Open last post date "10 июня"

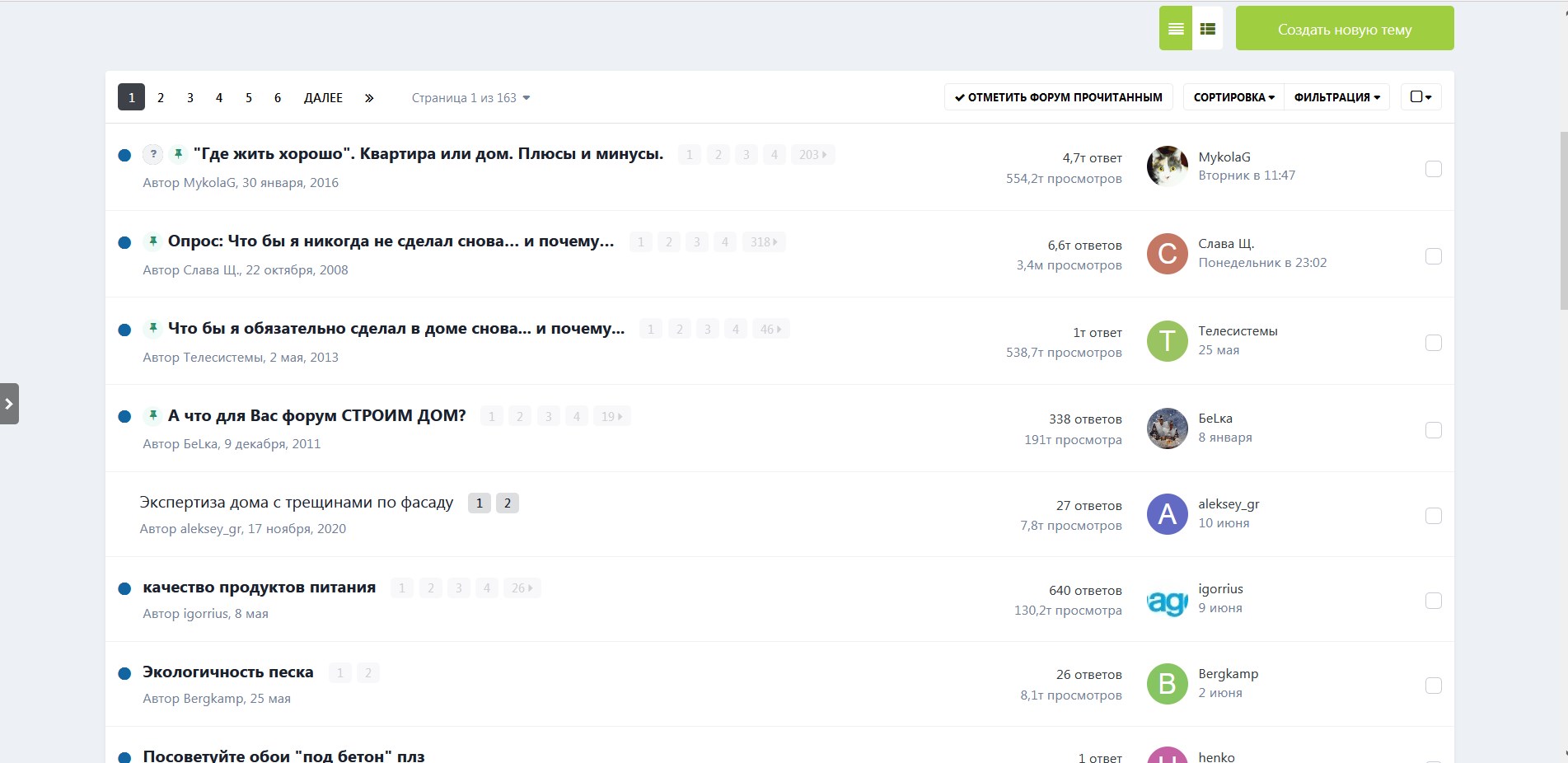(x=1224, y=523)
